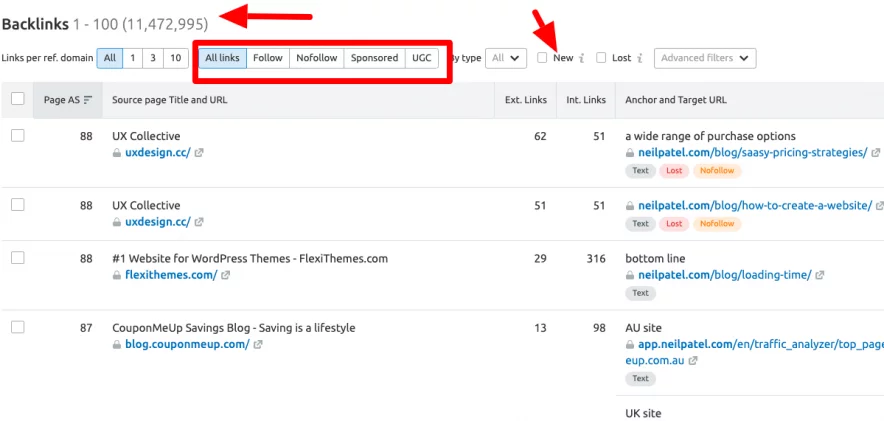
Task: Click title 'CouponMeUp Savings Blog - Saving is a lifestyle'
Action: [x=233, y=328]
